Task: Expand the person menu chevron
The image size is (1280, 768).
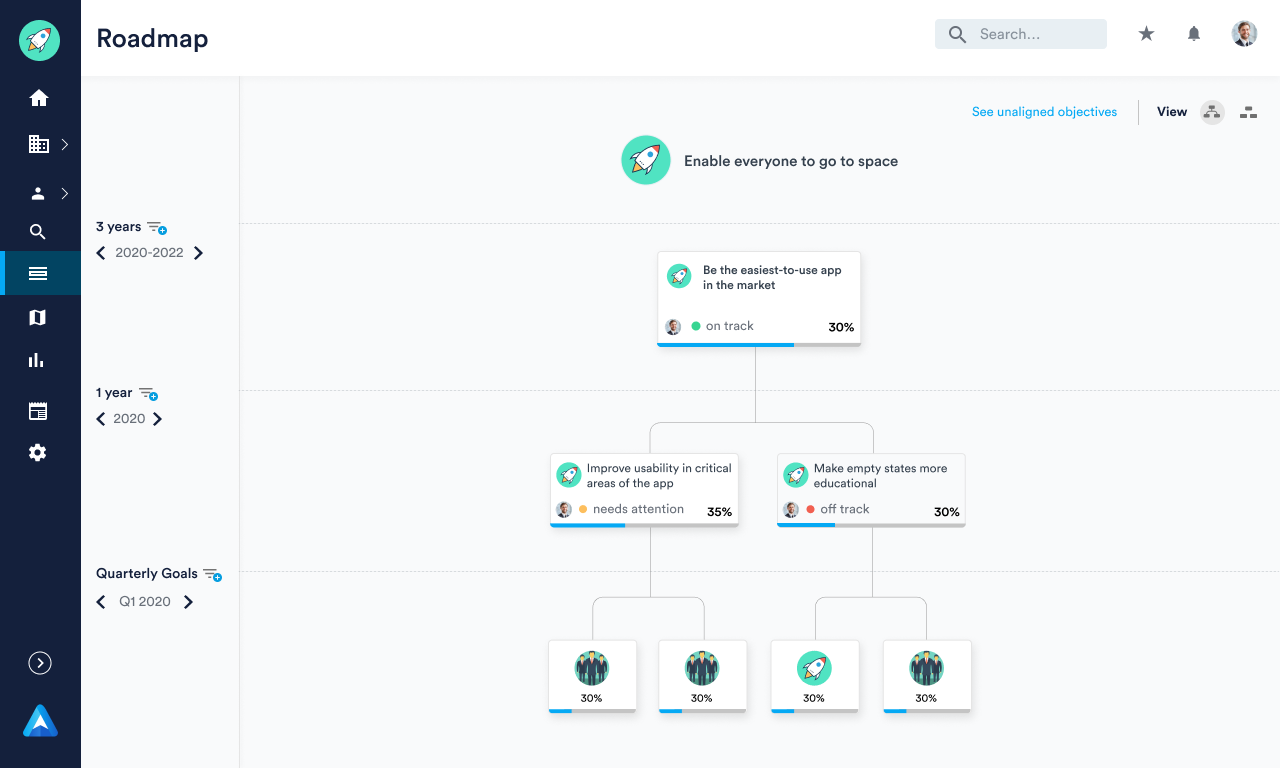Action: [64, 193]
